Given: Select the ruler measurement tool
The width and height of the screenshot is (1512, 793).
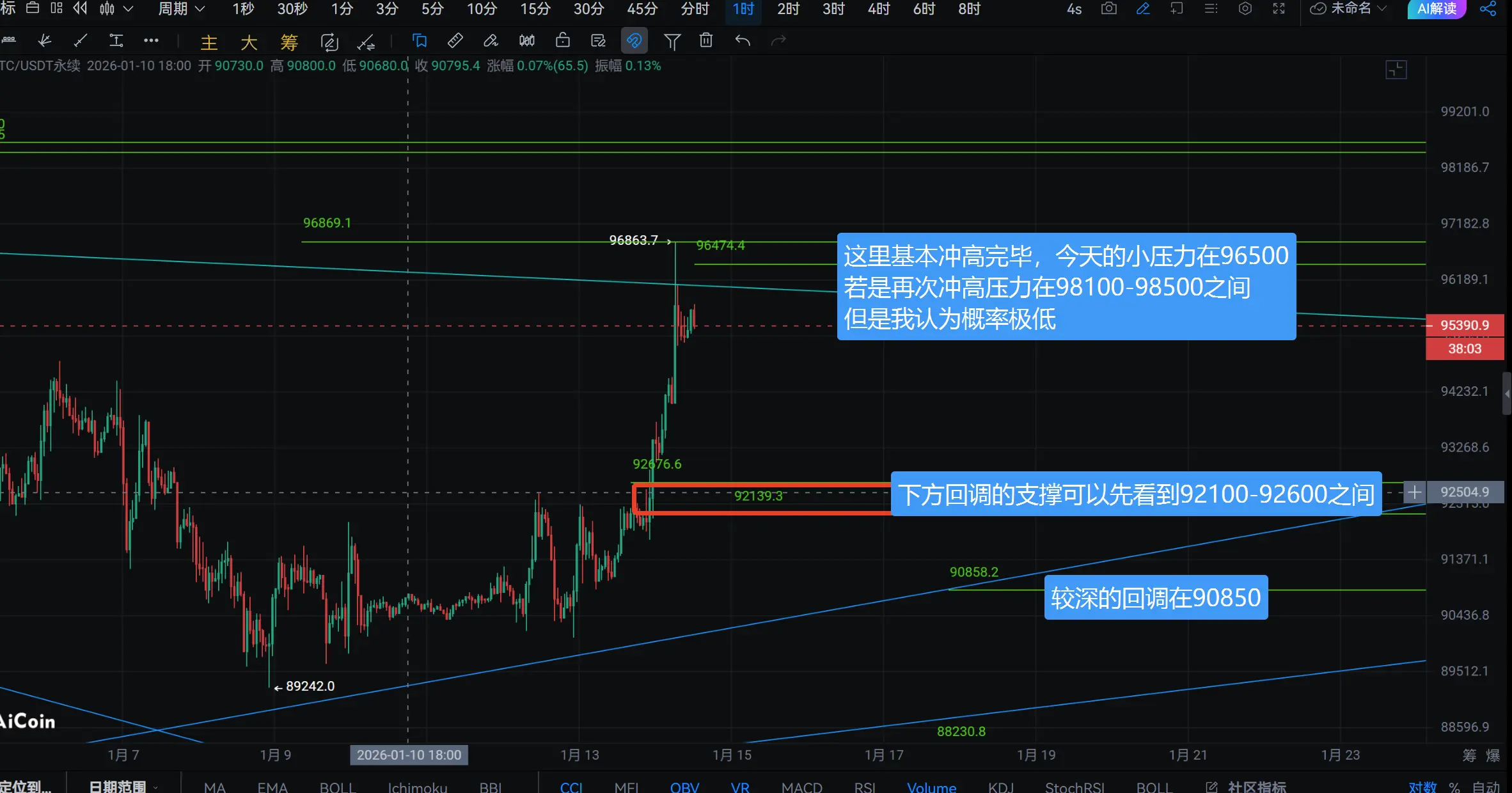Looking at the screenshot, I should point(455,41).
